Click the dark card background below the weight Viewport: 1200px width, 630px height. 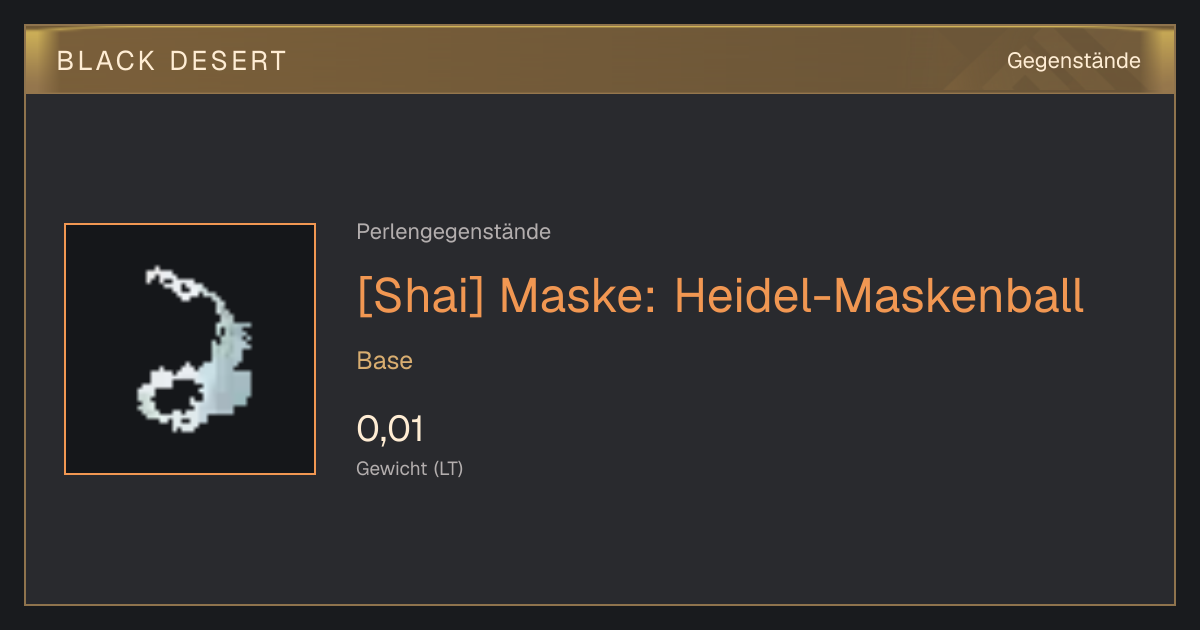pyautogui.click(x=600, y=545)
